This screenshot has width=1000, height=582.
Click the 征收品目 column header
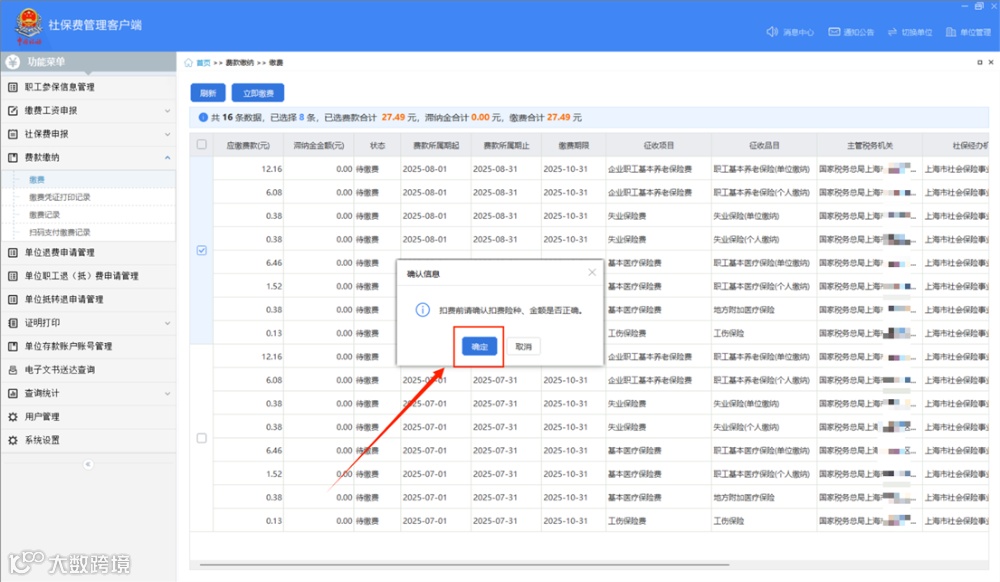coord(764,145)
